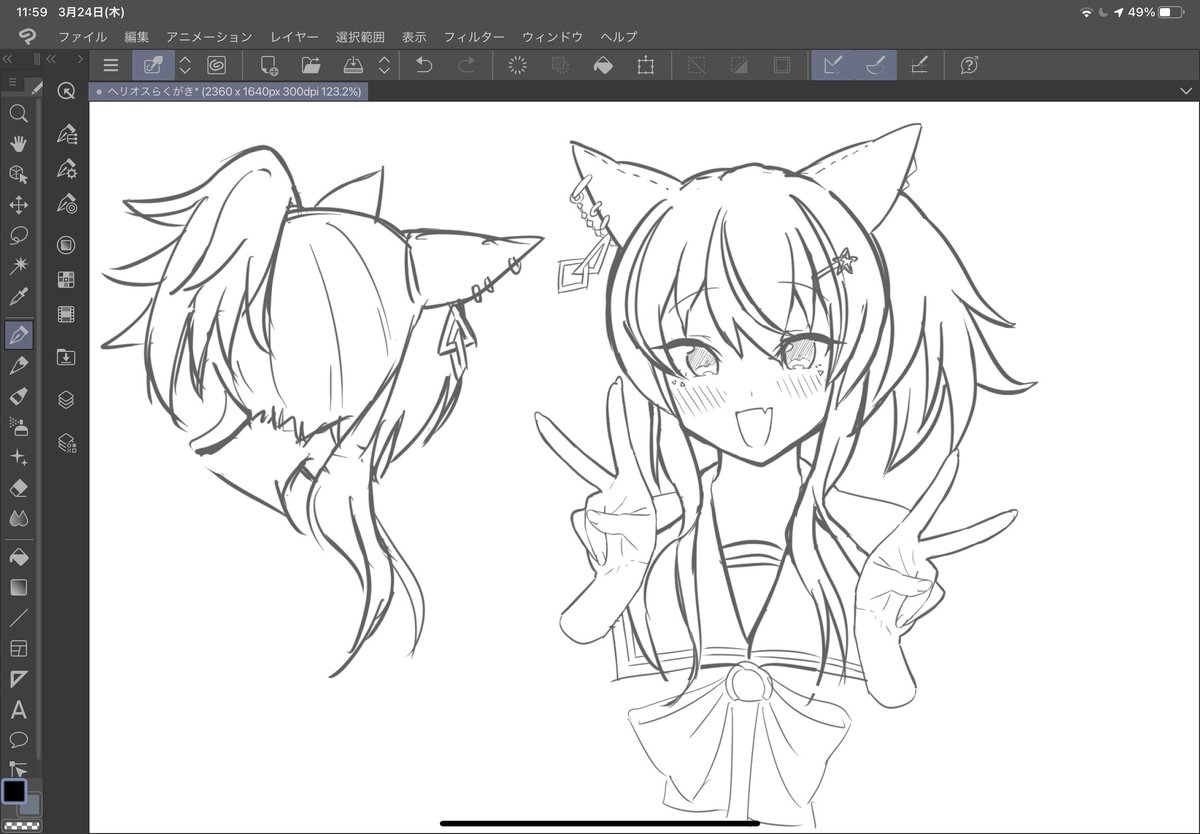Viewport: 1200px width, 834px height.
Task: Select the Figure line tool
Action: pyautogui.click(x=18, y=618)
